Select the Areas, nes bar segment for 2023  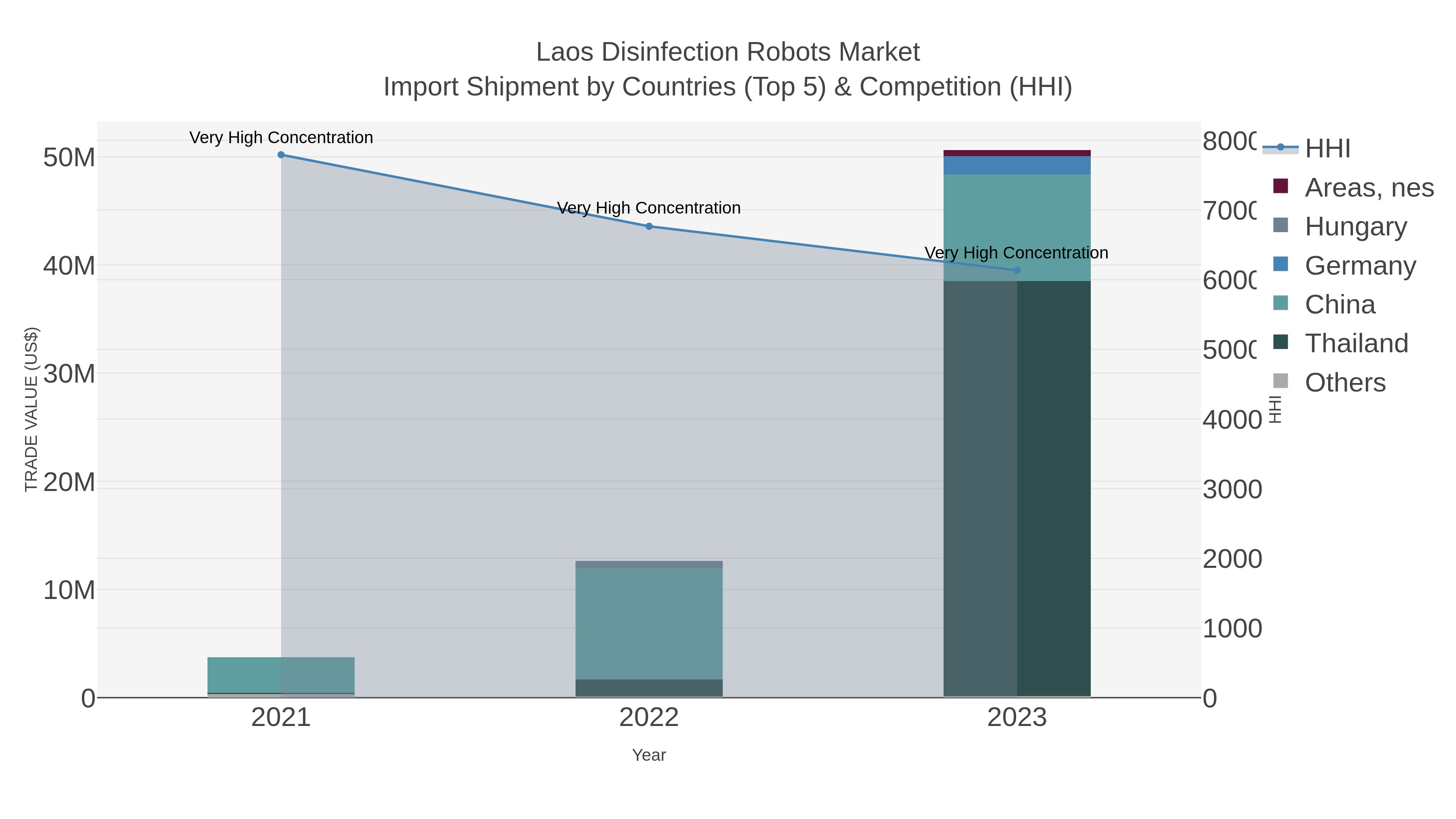1017,153
